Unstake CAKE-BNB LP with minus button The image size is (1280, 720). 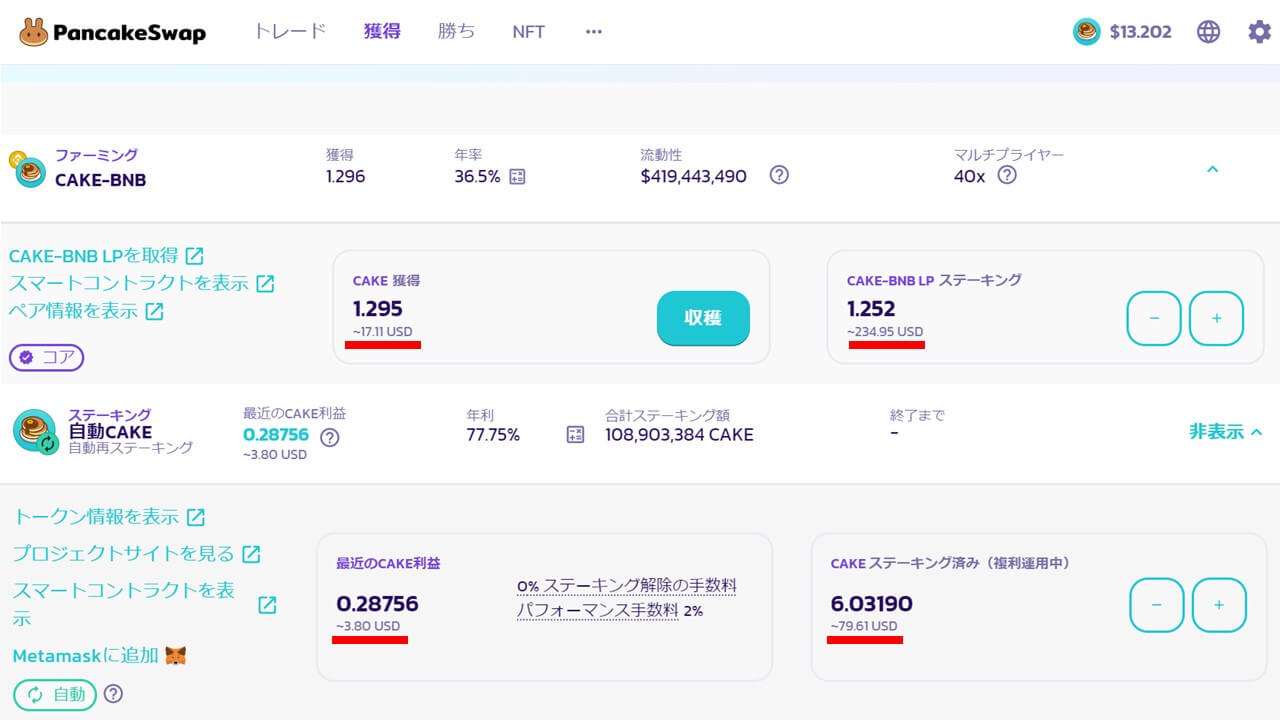1154,318
